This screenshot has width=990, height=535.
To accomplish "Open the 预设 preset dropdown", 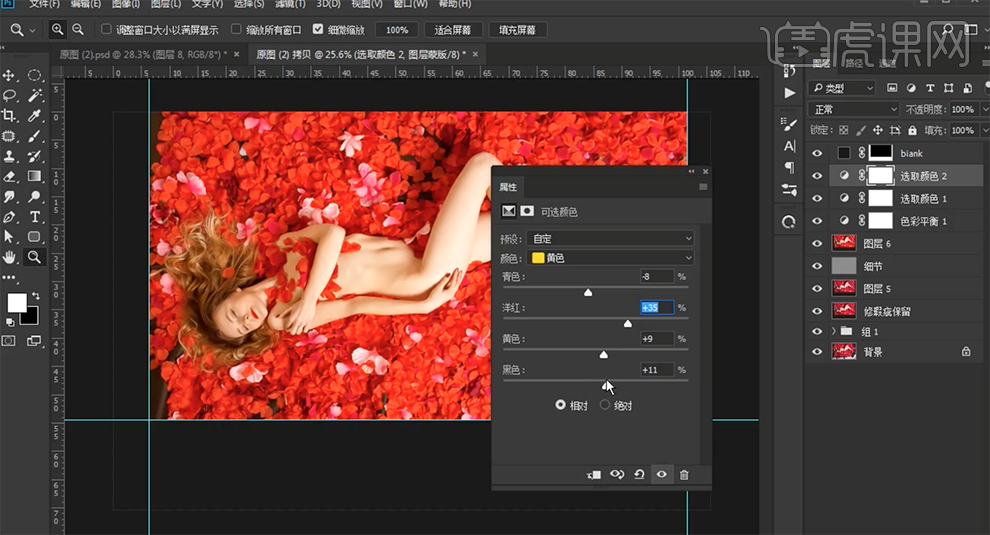I will tap(611, 239).
